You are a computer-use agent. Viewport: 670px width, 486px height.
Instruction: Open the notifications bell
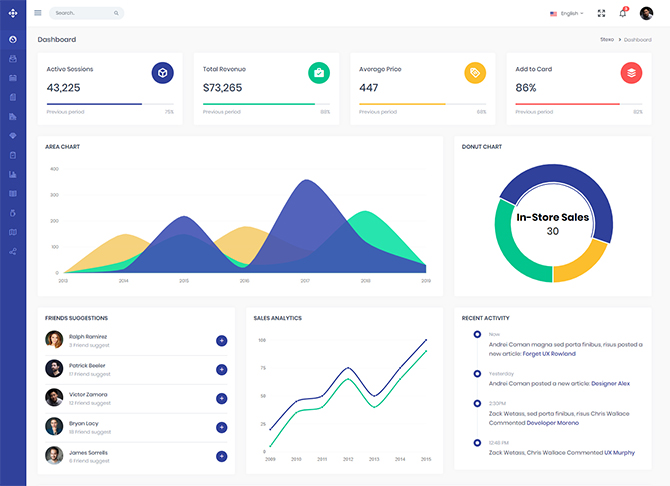622,13
